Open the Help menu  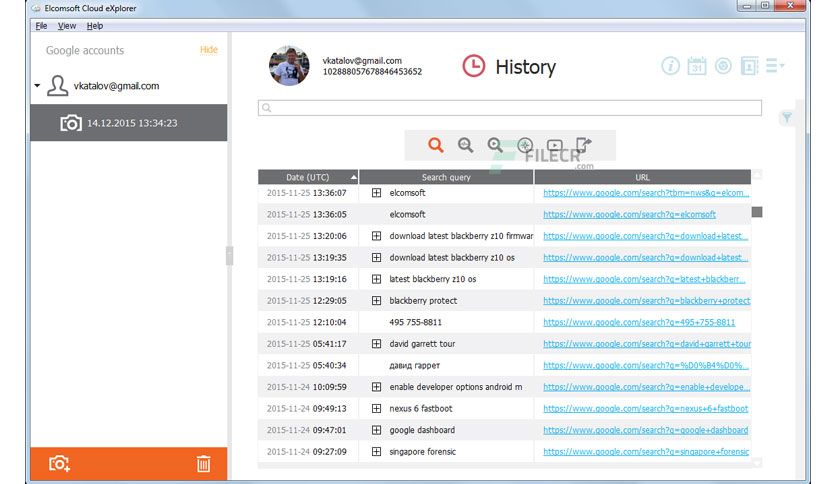(x=94, y=26)
